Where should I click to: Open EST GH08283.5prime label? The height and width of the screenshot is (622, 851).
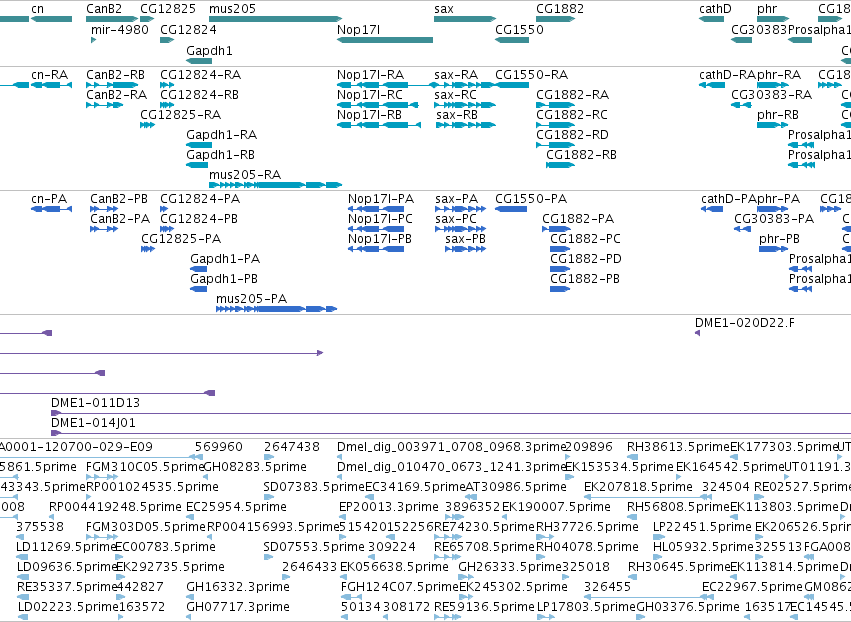(x=255, y=467)
